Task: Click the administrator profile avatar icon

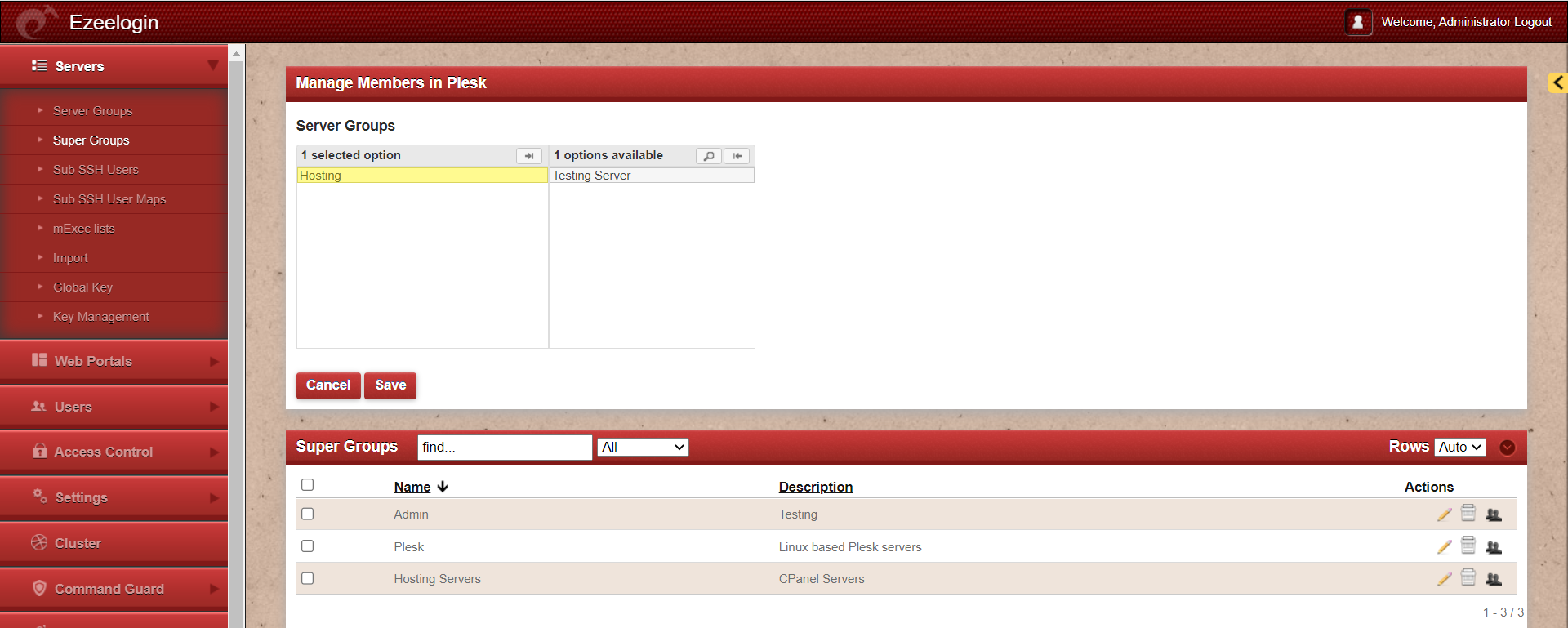Action: point(1357,22)
